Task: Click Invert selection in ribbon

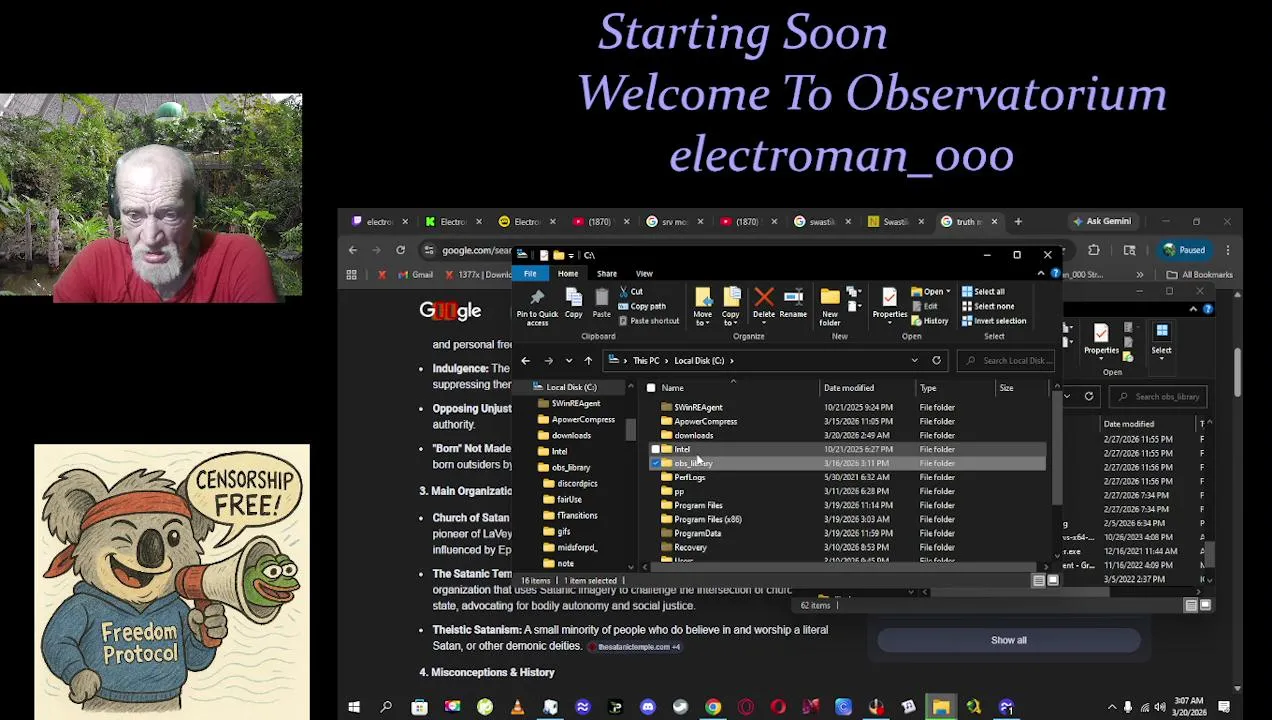Action: [x=993, y=321]
